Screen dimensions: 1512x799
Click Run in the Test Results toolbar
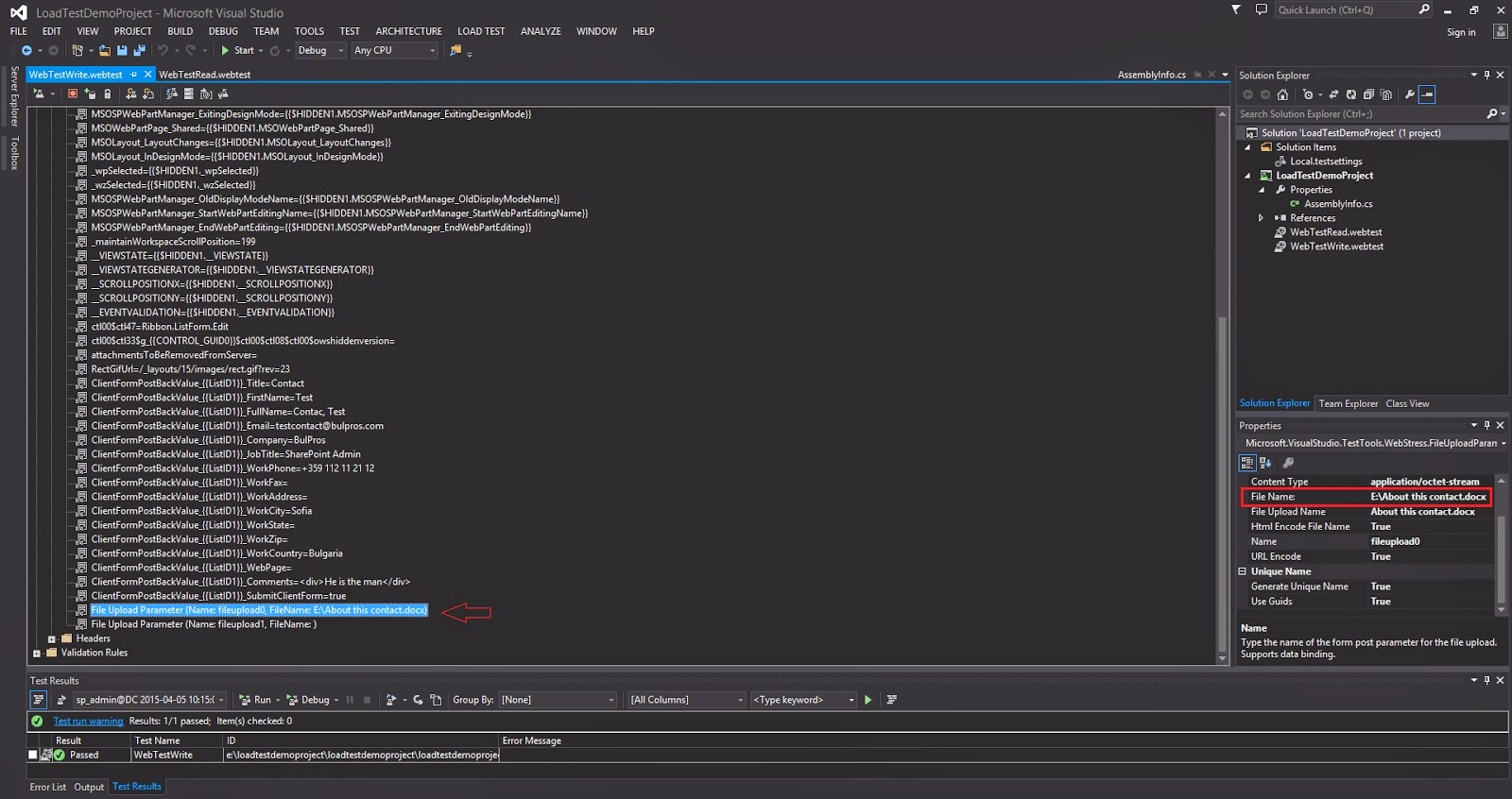tap(255, 700)
